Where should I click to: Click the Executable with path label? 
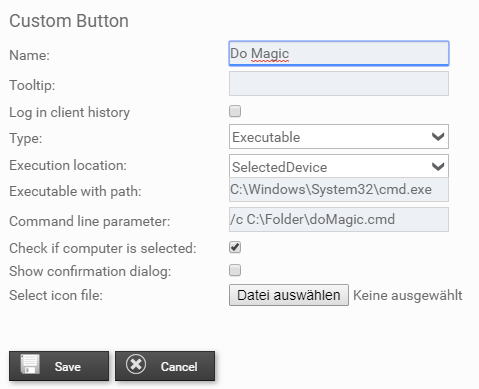[75, 192]
